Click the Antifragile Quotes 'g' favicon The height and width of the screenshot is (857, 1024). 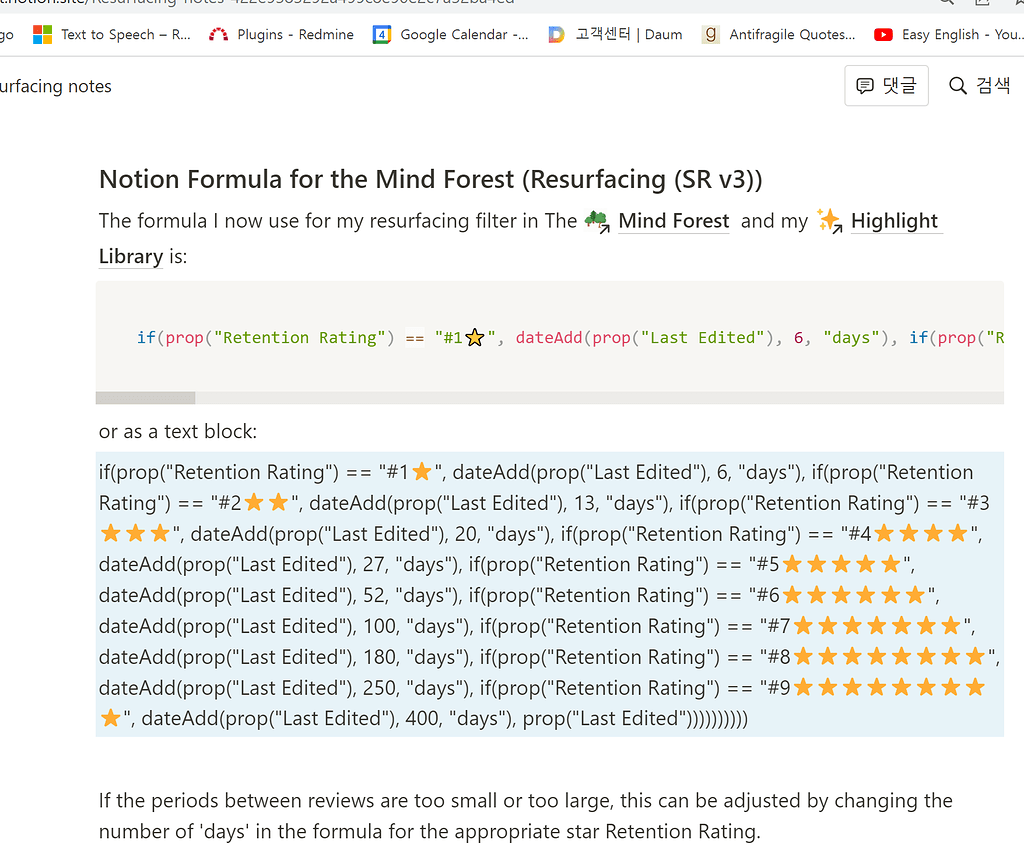coord(711,35)
